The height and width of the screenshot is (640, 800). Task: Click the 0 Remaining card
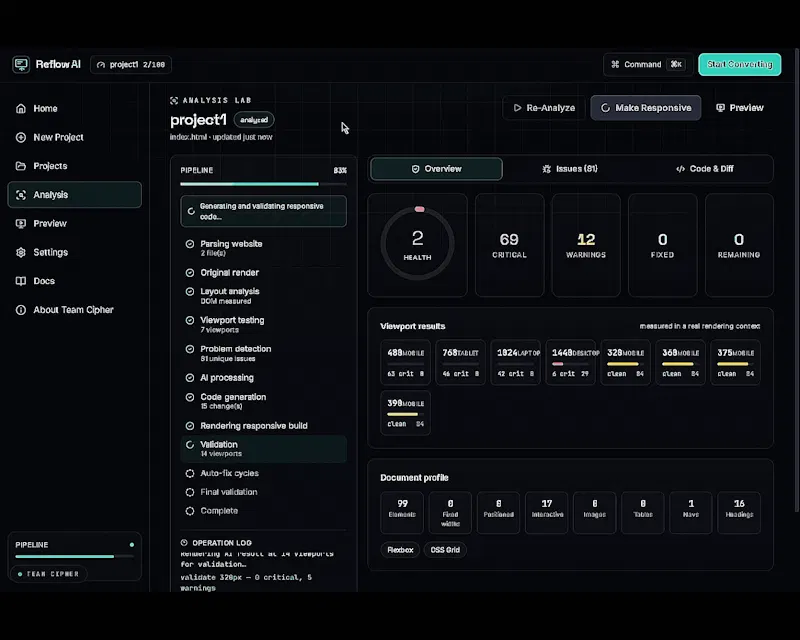739,245
